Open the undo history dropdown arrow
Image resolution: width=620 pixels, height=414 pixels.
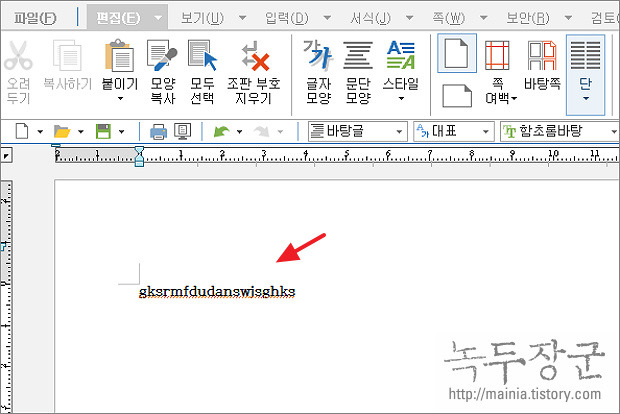pyautogui.click(x=239, y=132)
